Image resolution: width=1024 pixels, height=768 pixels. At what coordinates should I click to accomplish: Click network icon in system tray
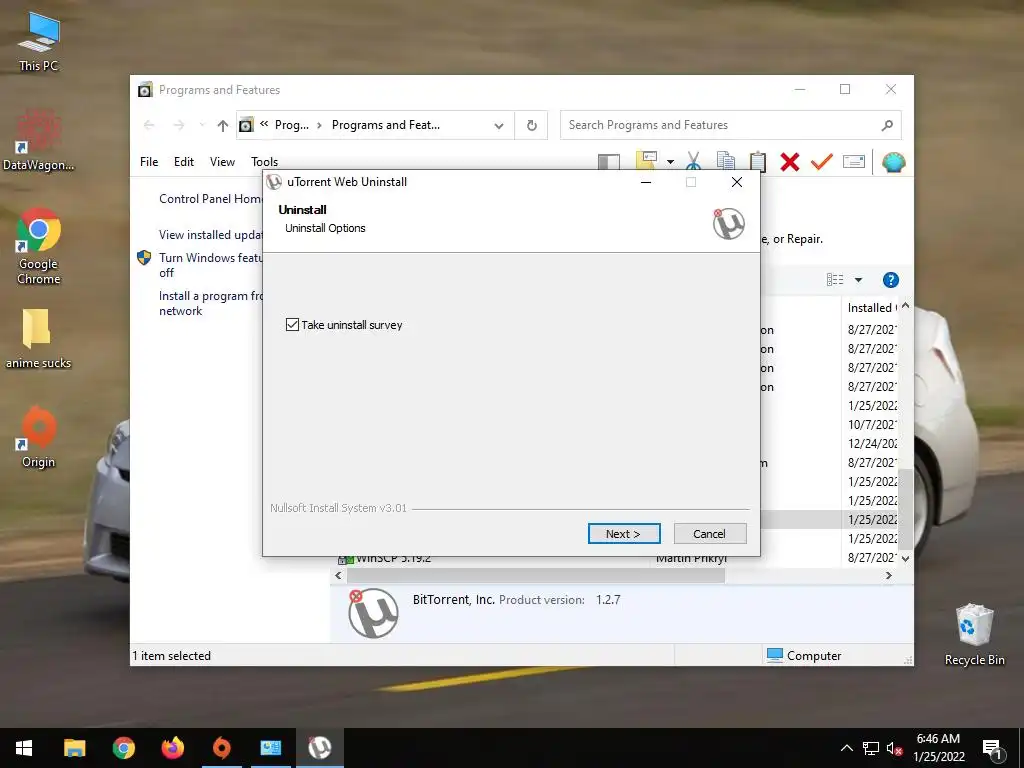tap(871, 748)
